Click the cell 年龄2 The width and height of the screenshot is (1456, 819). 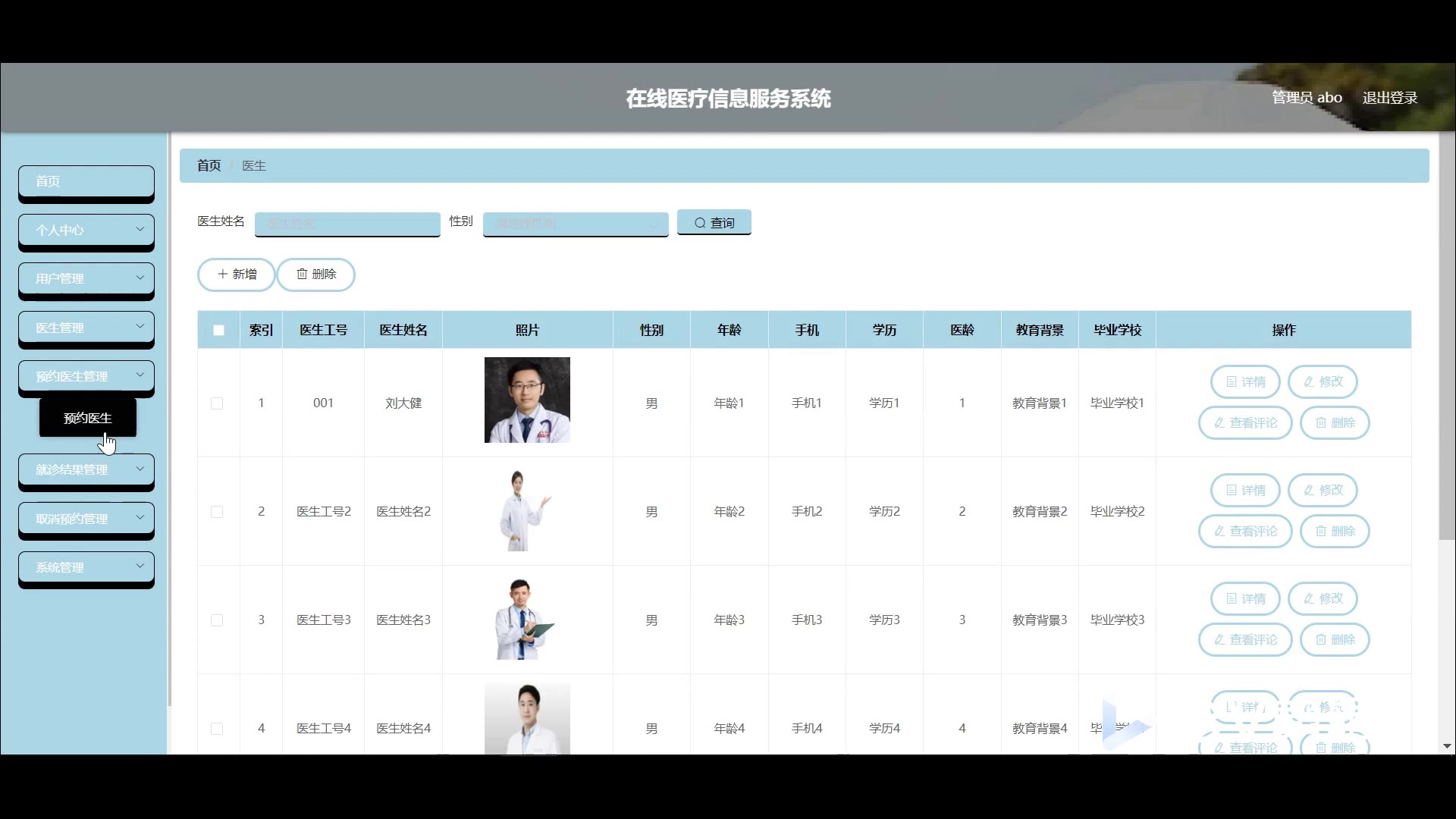(729, 512)
